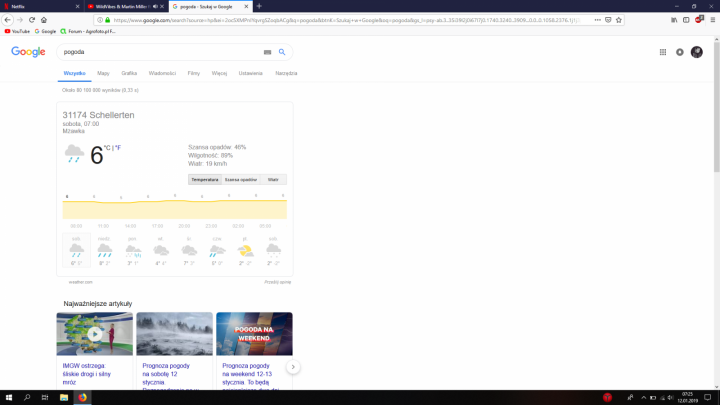The image size is (720, 405).
Task: Open the Narzędzia search tools expander
Action: tap(286, 73)
